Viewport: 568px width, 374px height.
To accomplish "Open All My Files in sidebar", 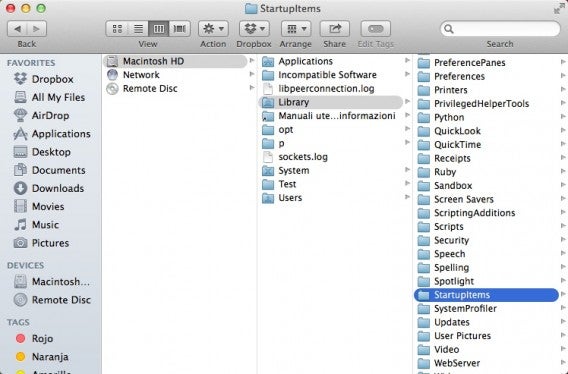I will [50, 97].
